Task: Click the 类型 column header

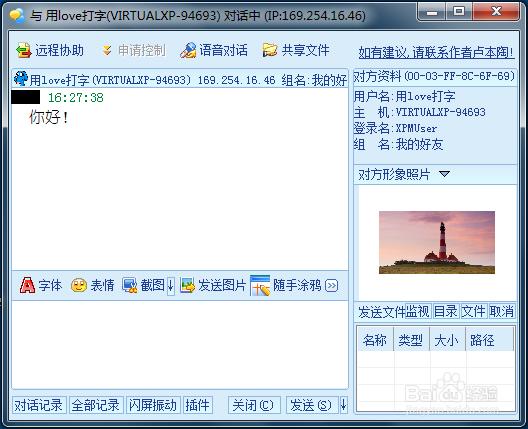Action: [x=411, y=340]
